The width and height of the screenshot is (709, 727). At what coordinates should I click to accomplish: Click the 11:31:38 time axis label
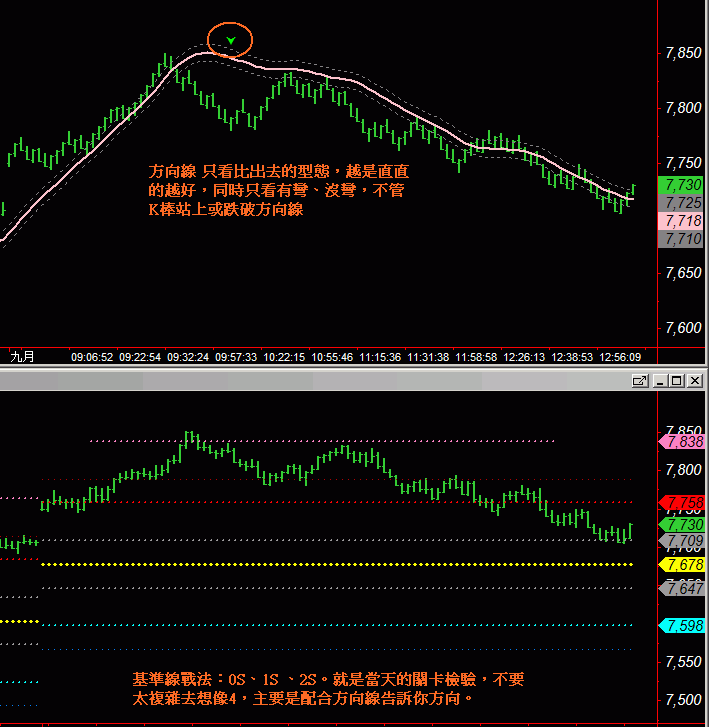pyautogui.click(x=428, y=357)
